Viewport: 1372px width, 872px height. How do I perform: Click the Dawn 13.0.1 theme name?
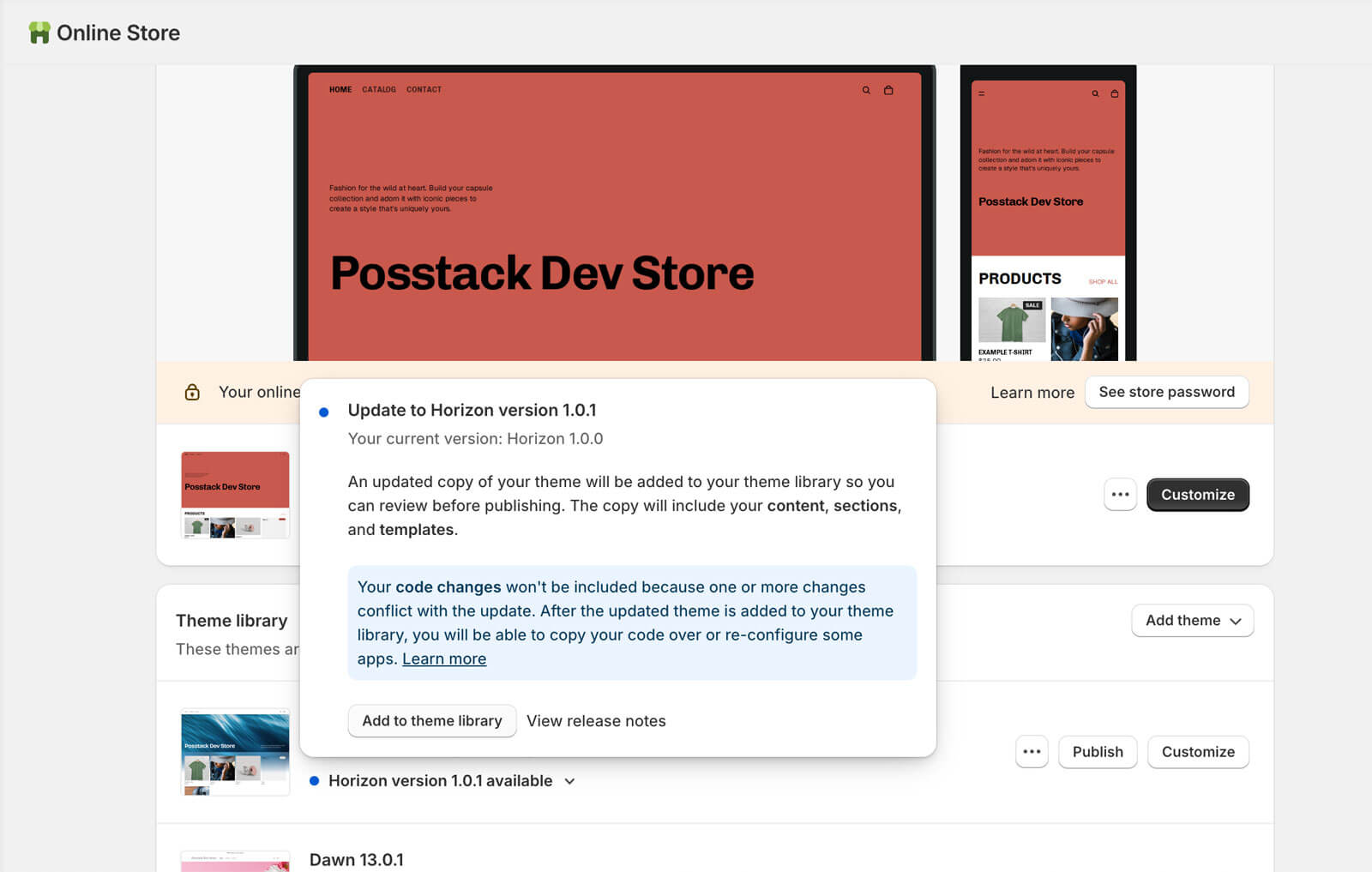[356, 860]
